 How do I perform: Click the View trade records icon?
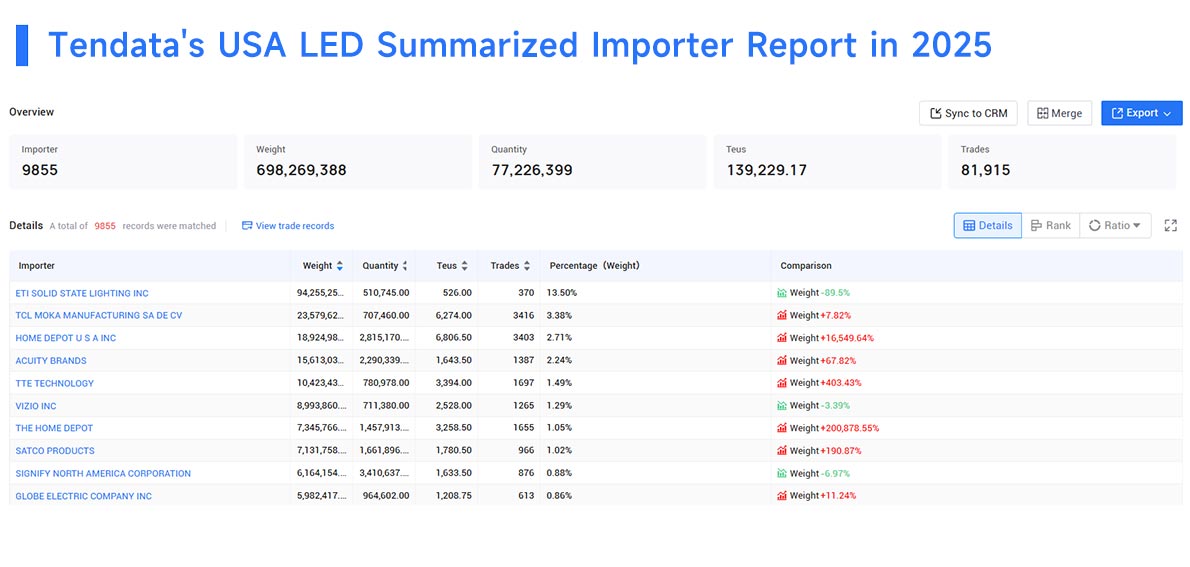[x=247, y=225]
